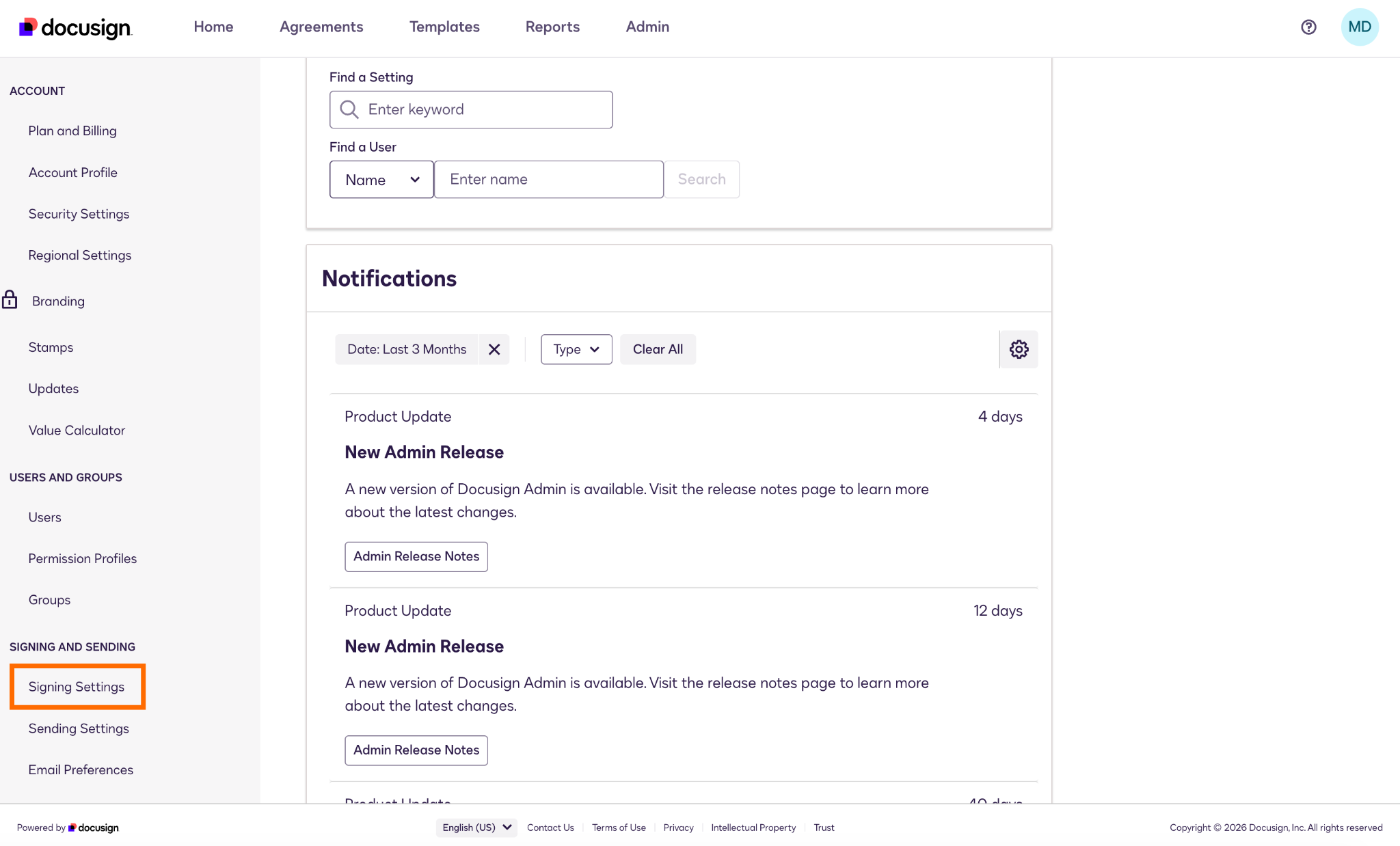Open the Agreements tab

(x=321, y=27)
